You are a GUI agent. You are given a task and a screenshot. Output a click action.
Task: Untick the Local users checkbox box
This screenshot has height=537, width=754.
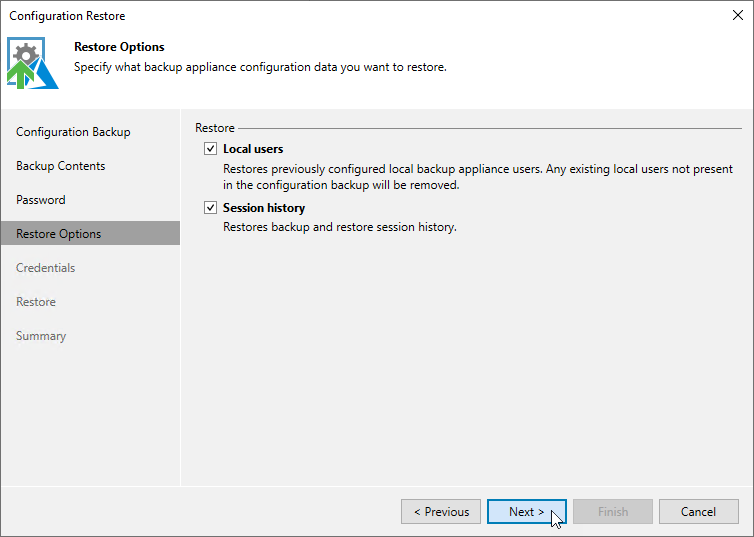pos(210,149)
